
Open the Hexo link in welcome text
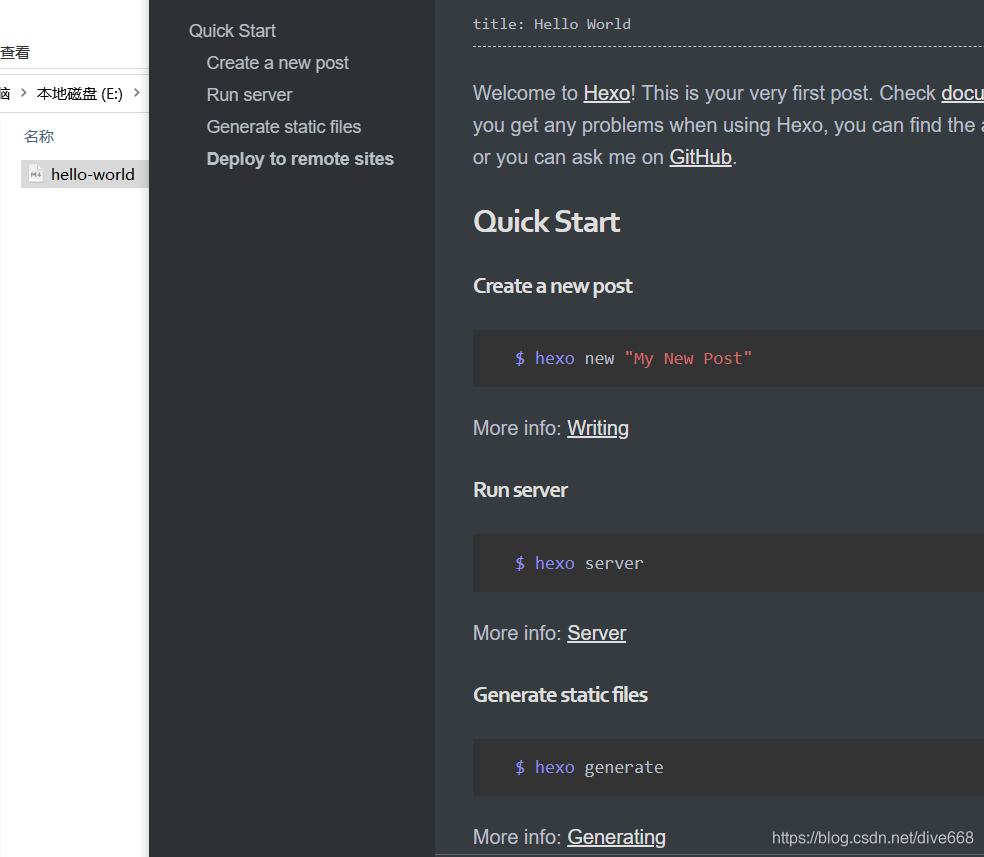(607, 93)
